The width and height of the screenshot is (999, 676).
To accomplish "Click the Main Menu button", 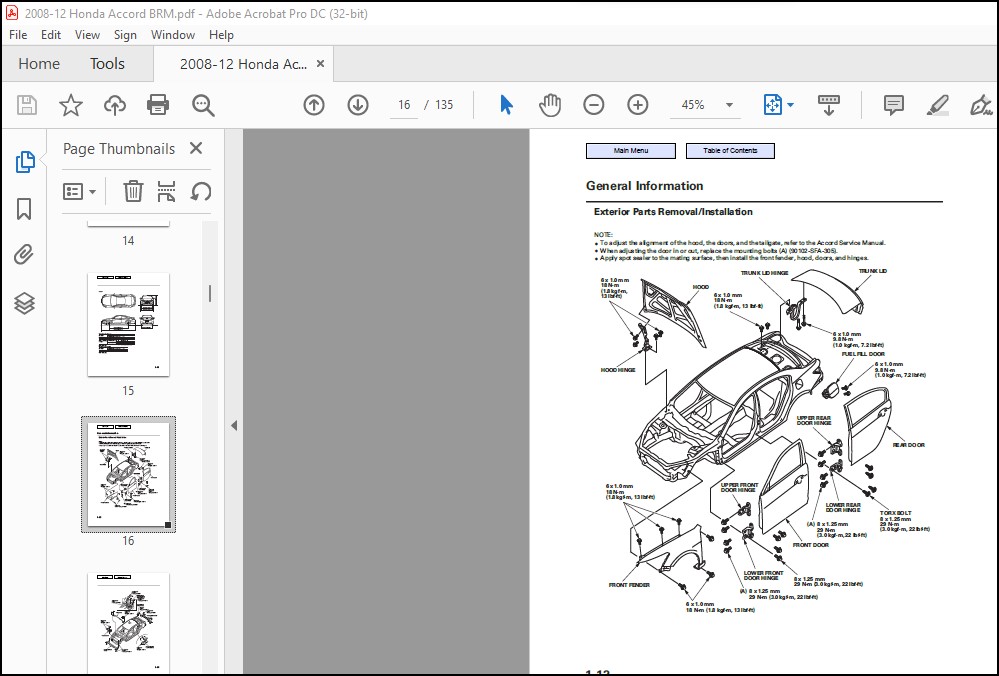I will coord(631,151).
